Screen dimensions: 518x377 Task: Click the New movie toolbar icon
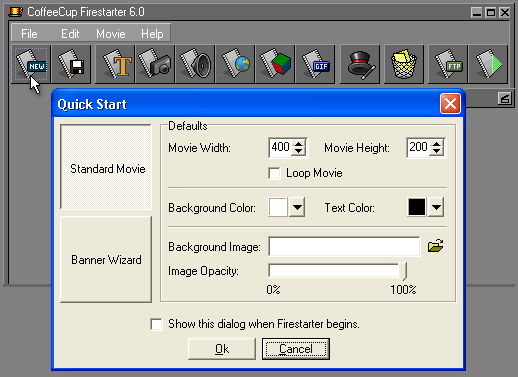31,64
